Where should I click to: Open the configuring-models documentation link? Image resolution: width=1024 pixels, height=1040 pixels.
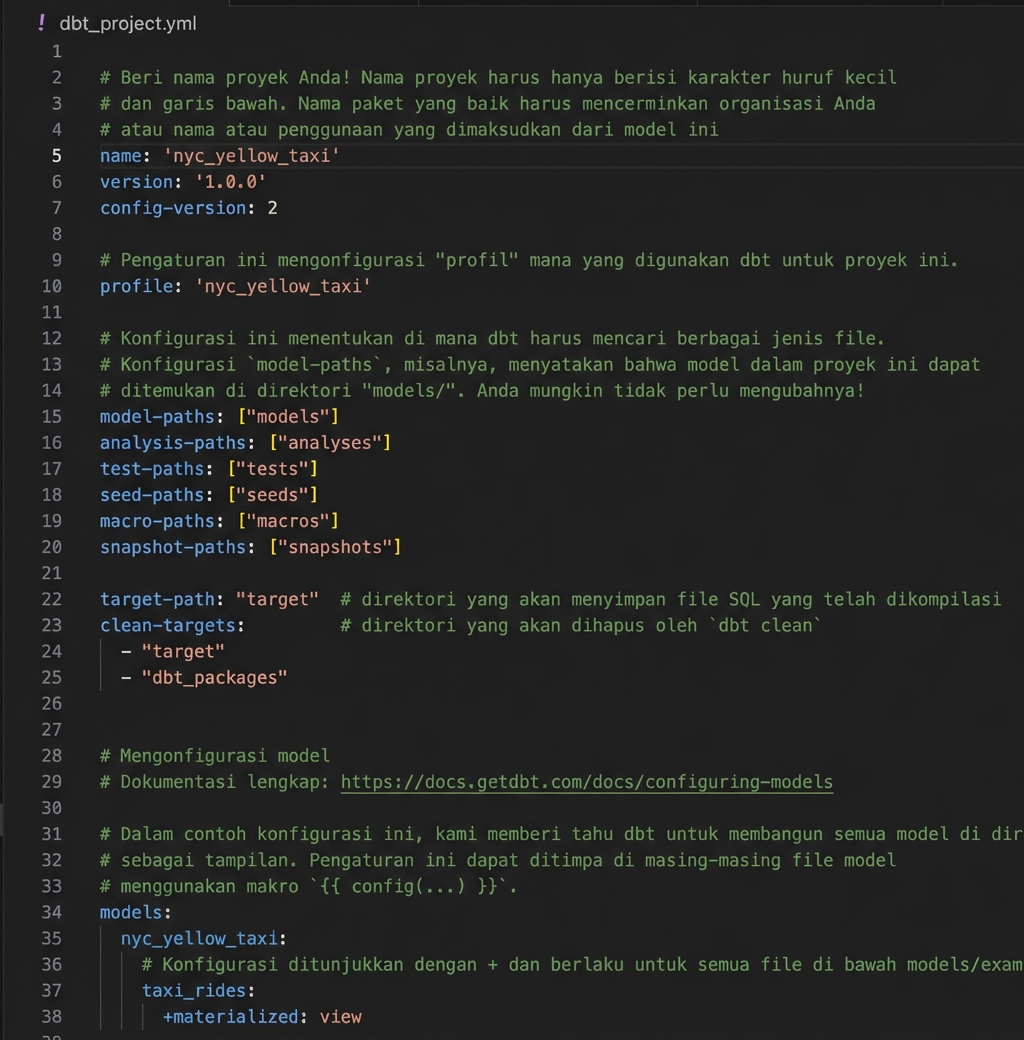585,782
